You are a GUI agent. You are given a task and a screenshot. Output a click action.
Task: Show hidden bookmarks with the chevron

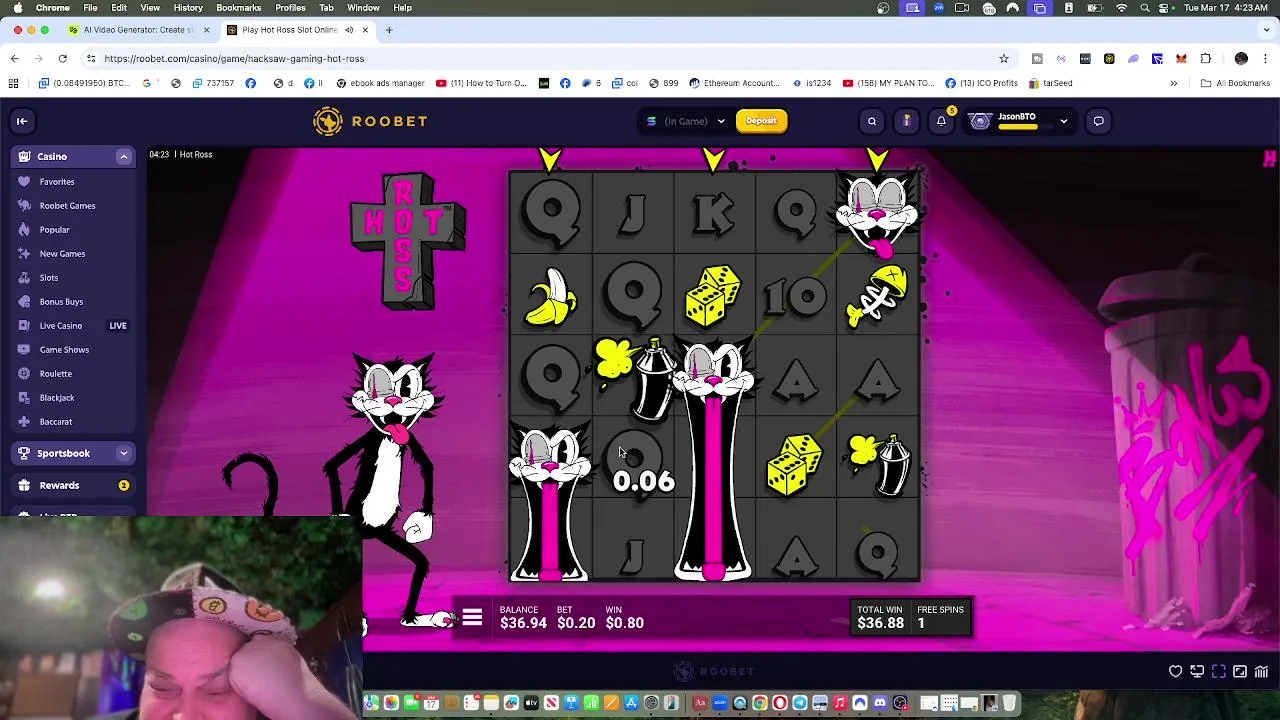(1173, 83)
